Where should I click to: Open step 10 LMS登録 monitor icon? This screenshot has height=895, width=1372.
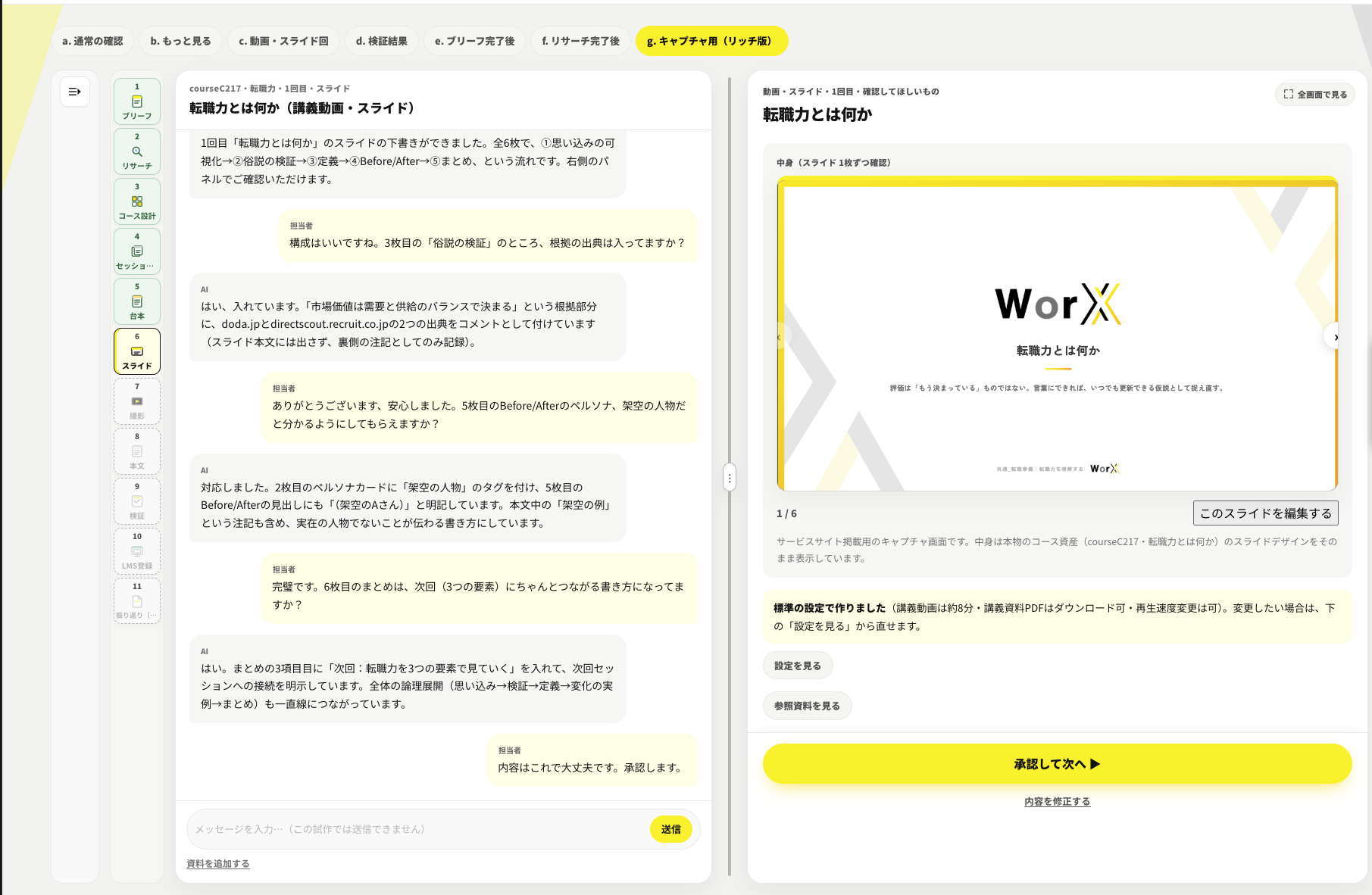tap(137, 551)
